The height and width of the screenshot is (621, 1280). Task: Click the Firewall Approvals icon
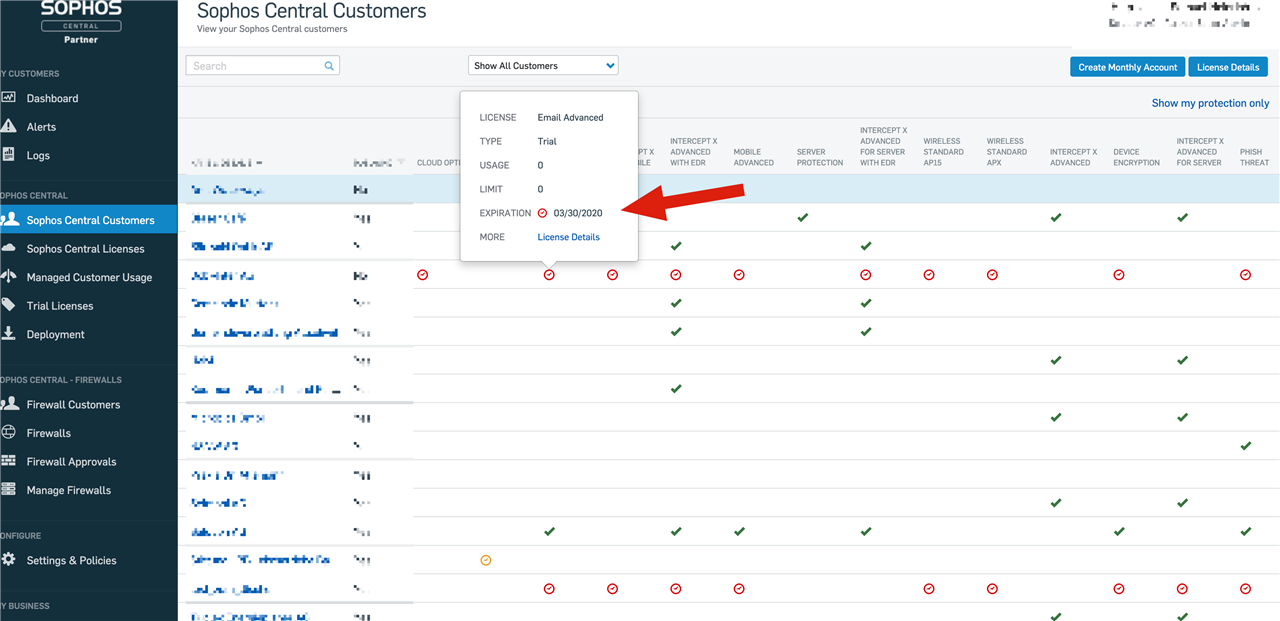click(x=9, y=461)
